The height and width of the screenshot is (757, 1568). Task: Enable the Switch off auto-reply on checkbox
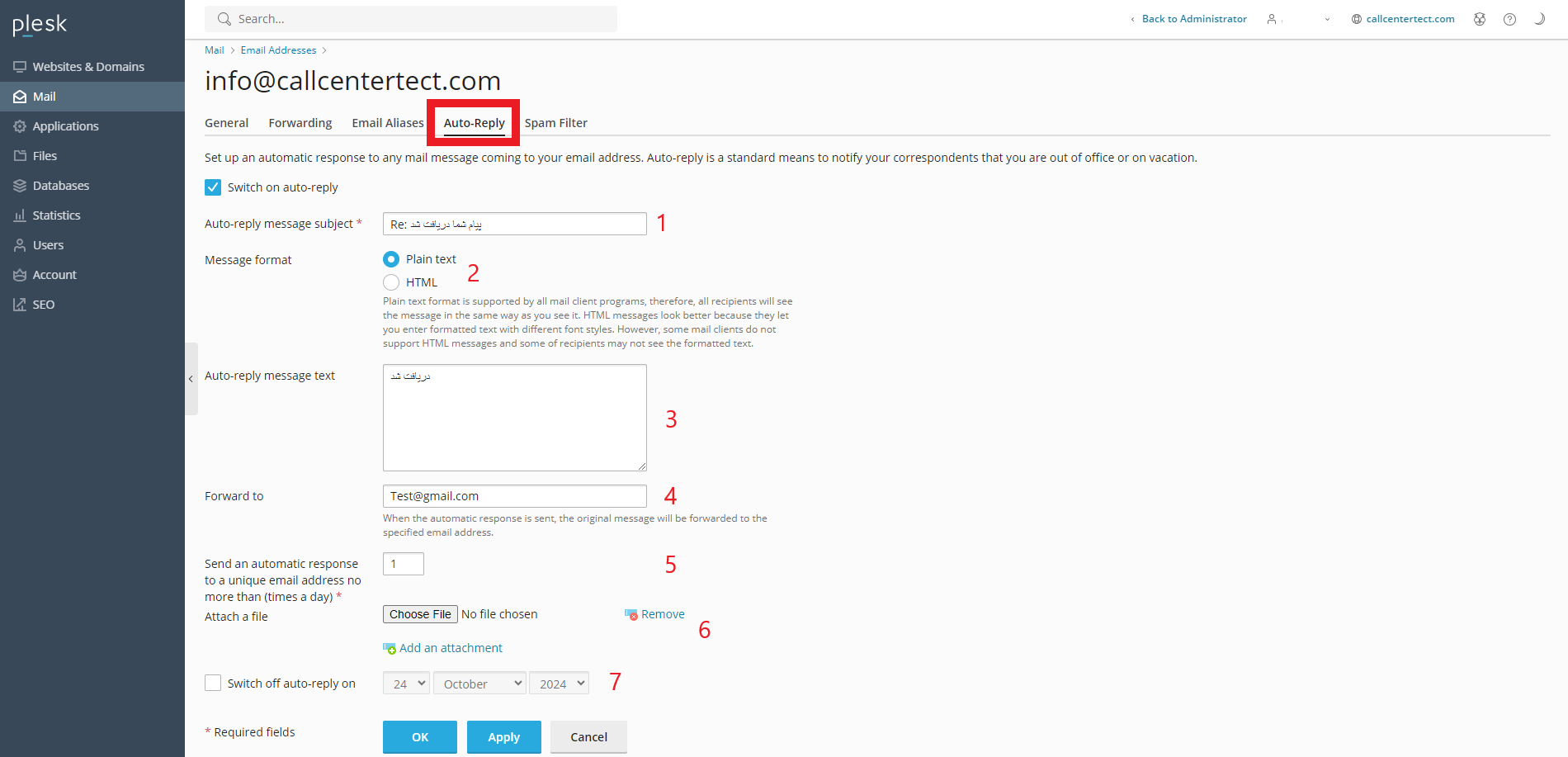[x=213, y=684]
